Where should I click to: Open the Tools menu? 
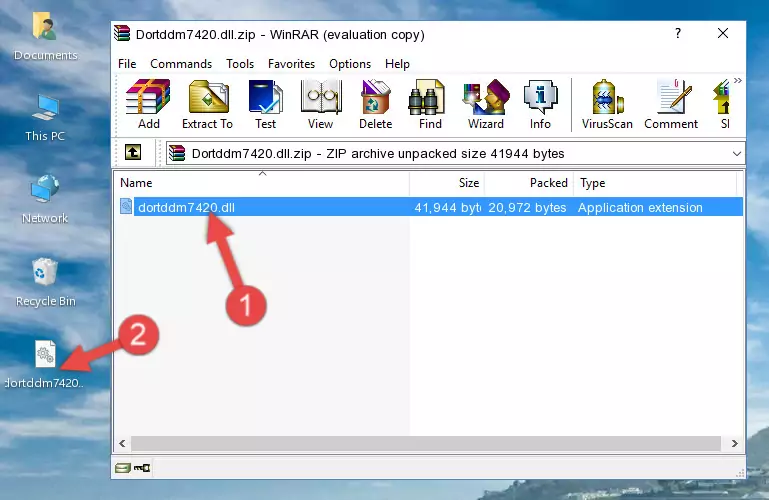pos(240,64)
